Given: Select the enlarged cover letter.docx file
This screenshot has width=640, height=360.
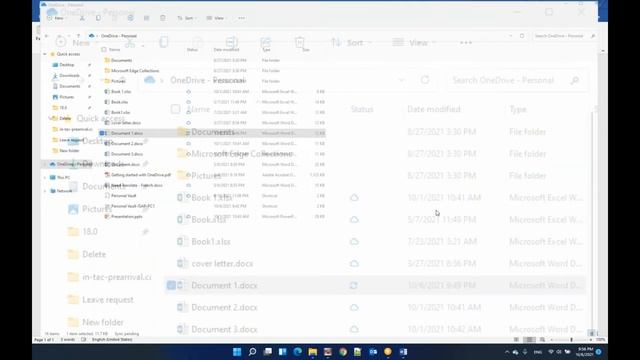Looking at the screenshot, I should (222, 264).
